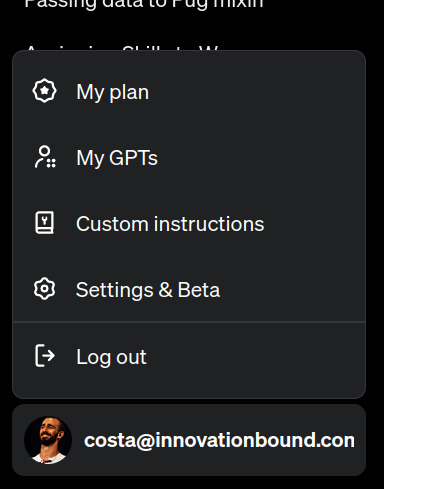This screenshot has width=446, height=489.
Task: Open the Passing data to Pug mixin chat
Action: pos(144,4)
